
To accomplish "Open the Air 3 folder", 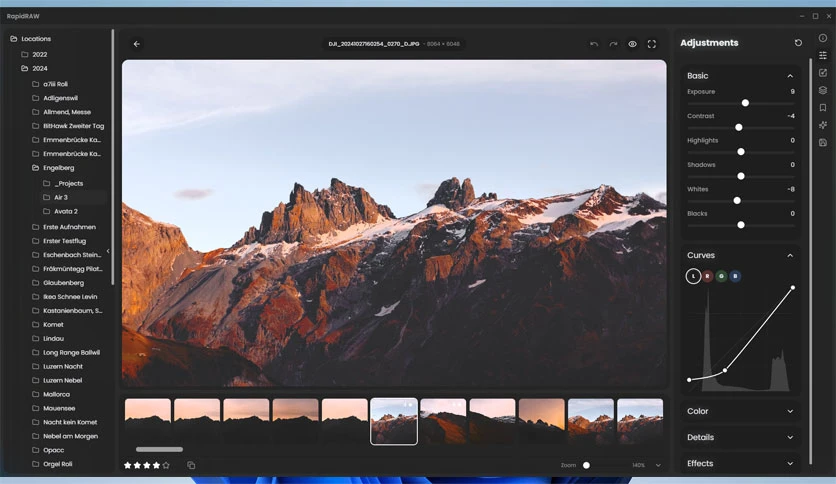I will pos(61,197).
